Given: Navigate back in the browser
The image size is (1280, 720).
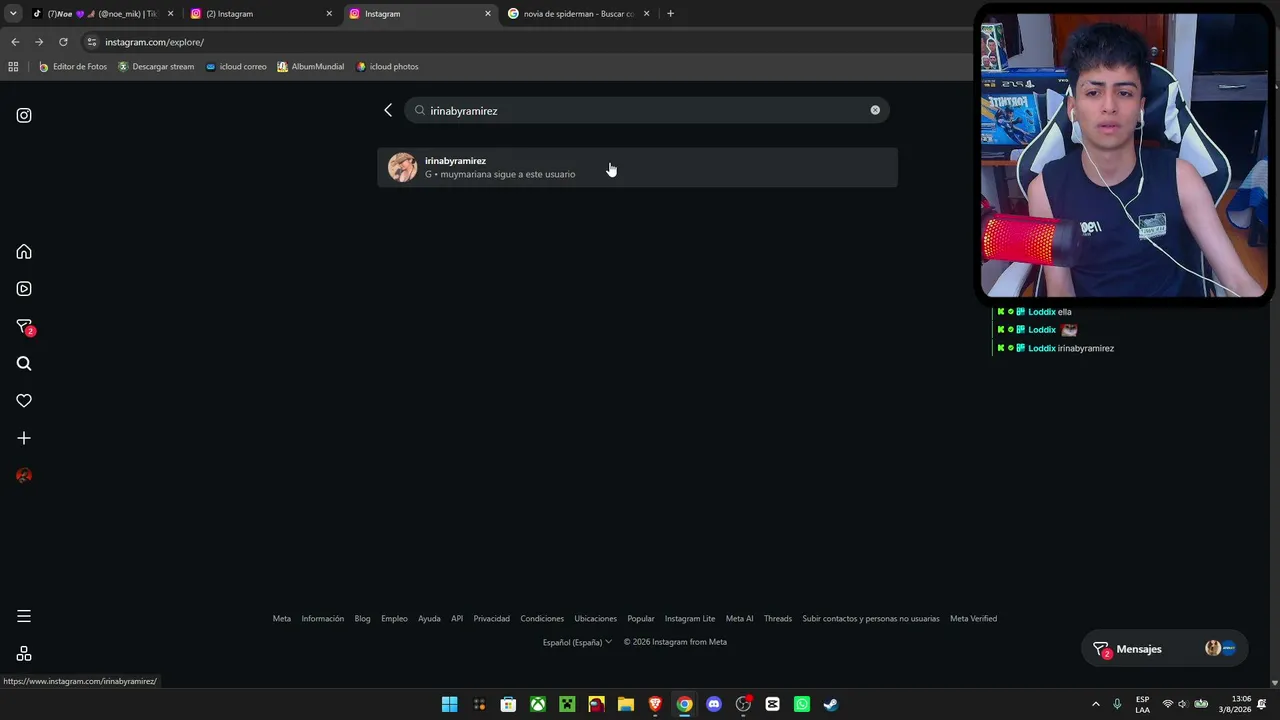Looking at the screenshot, I should [x=15, y=42].
